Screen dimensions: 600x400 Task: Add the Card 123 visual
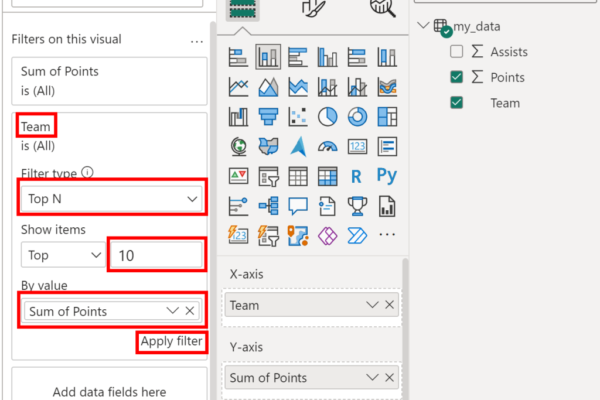[x=357, y=146]
